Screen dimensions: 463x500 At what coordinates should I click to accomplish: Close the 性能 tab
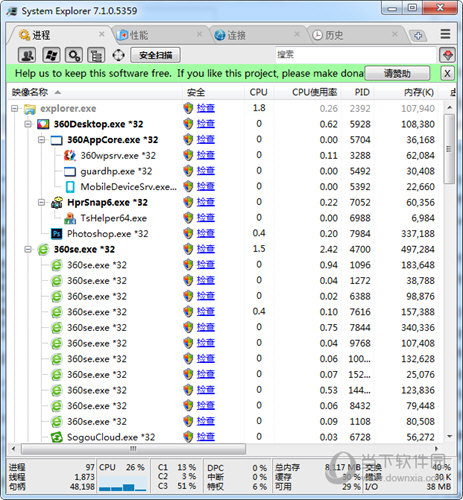click(x=199, y=34)
